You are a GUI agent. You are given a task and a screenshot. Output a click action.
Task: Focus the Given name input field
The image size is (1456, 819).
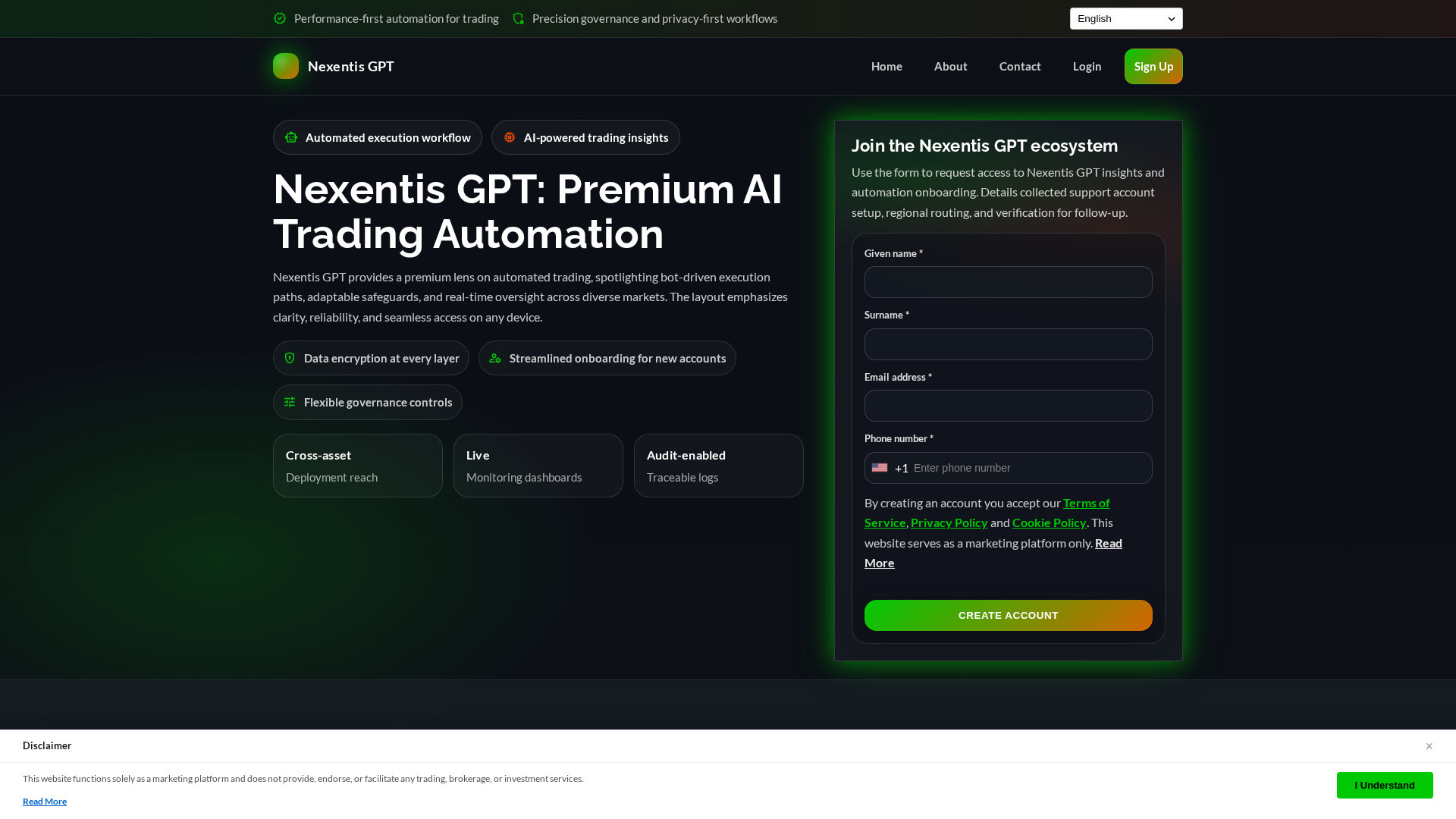1008,282
